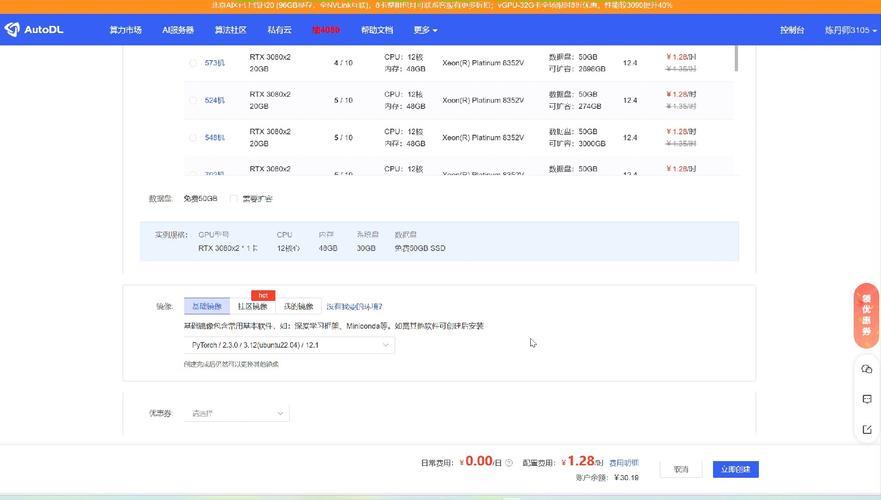The height and width of the screenshot is (500, 881).
Task: Select the radio button for machine 548
Action: coord(193,138)
